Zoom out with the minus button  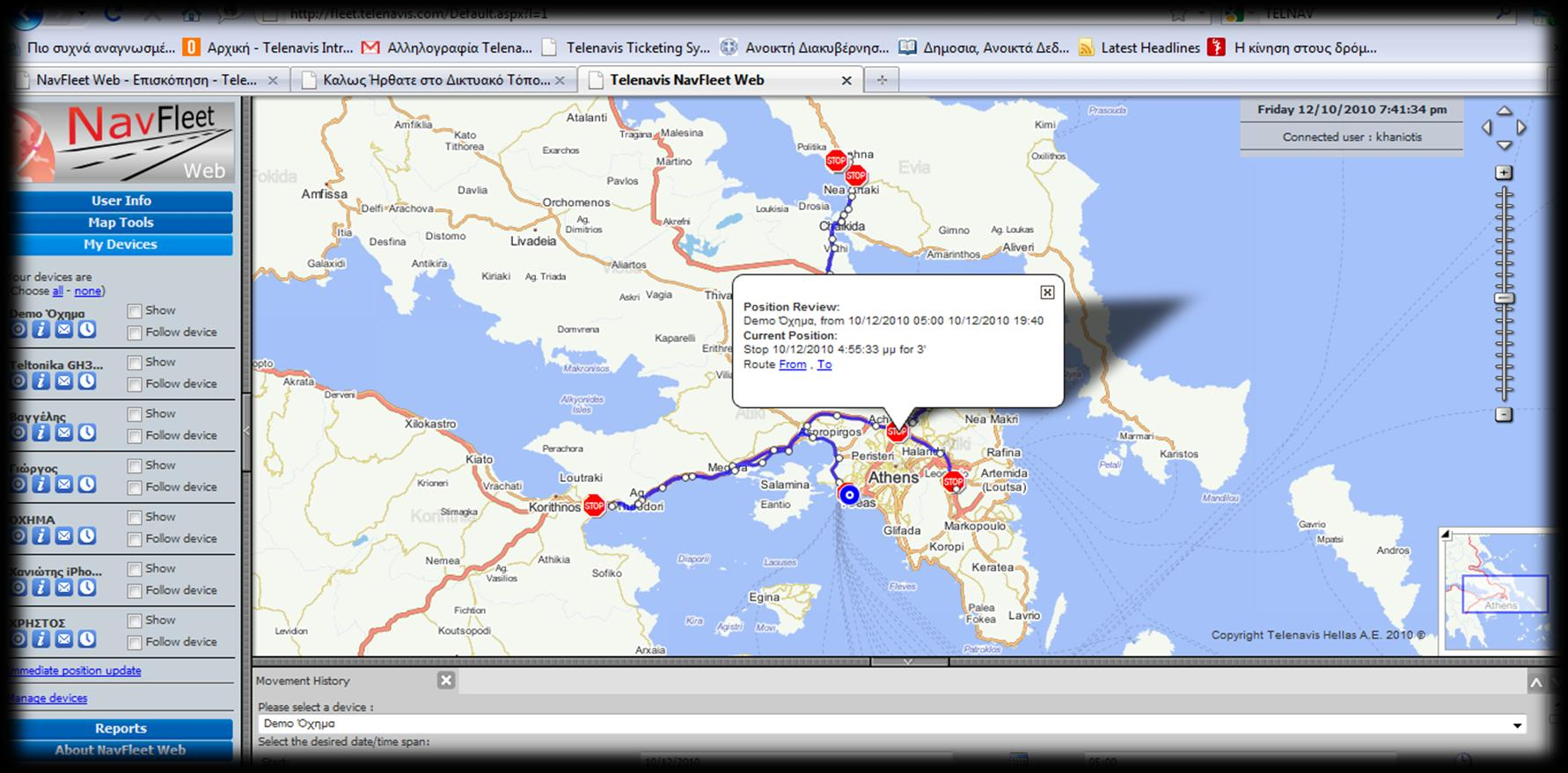click(1504, 414)
